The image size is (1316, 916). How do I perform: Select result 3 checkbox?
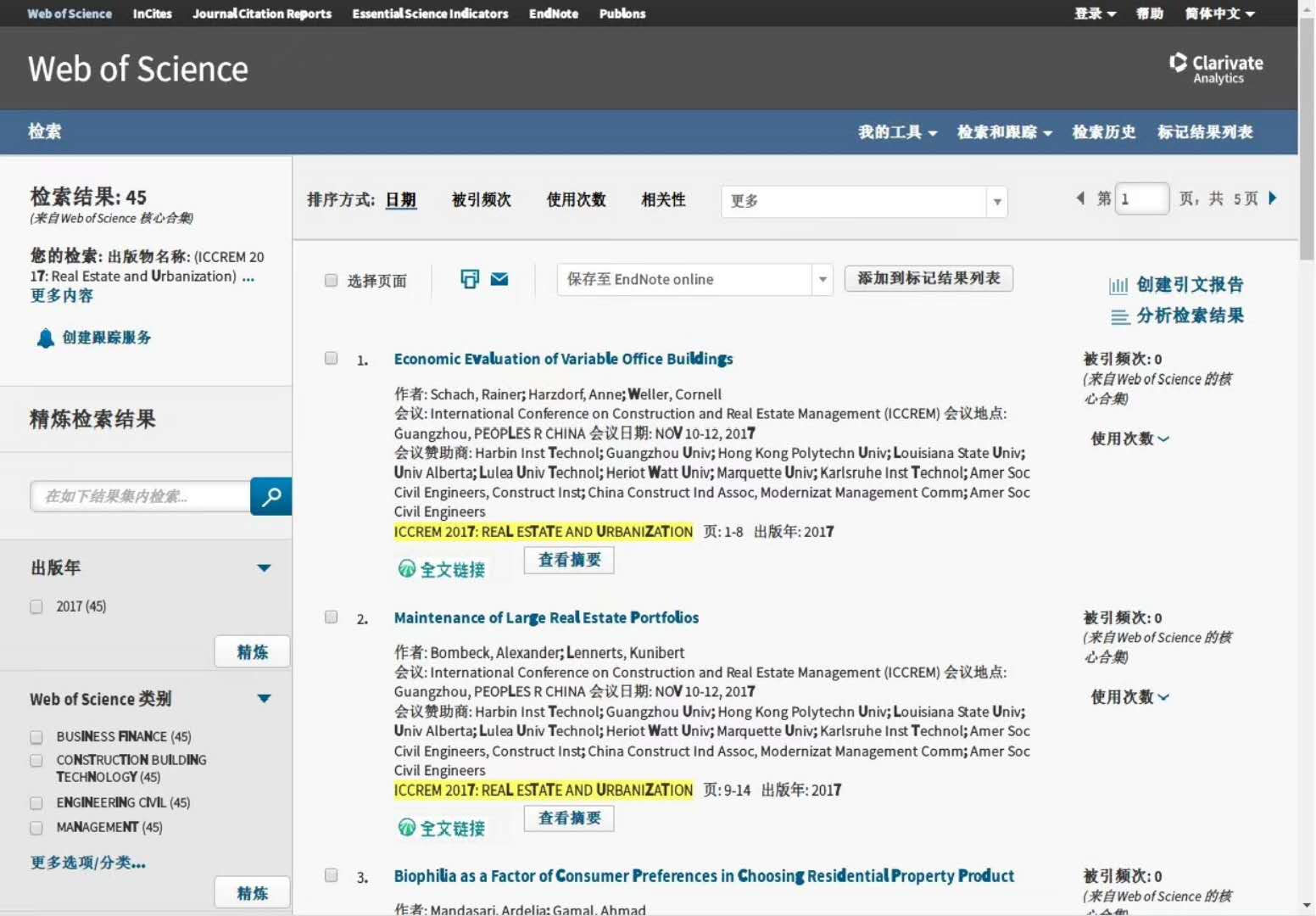click(332, 876)
